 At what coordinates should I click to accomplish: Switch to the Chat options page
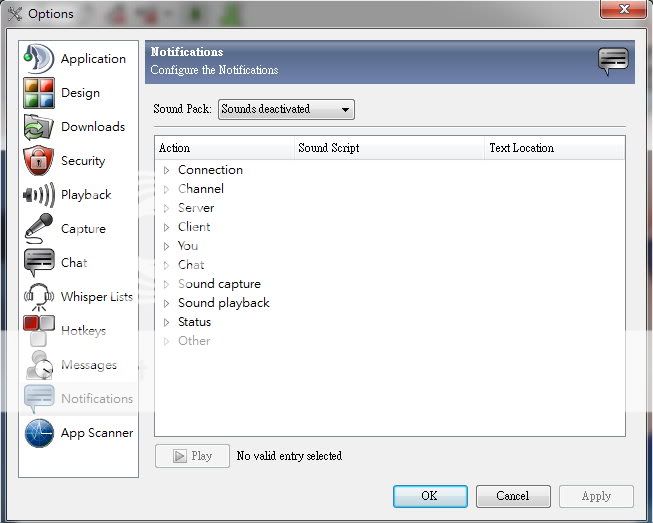click(x=74, y=263)
